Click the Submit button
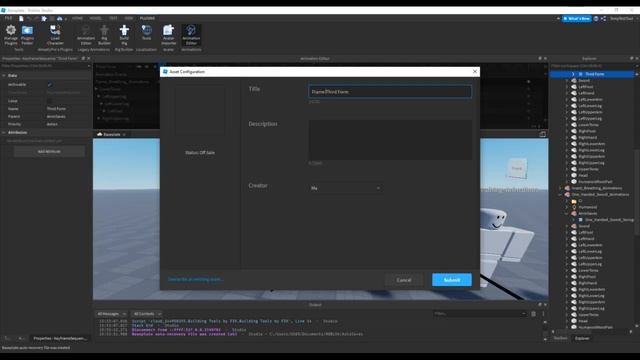 [x=452, y=280]
